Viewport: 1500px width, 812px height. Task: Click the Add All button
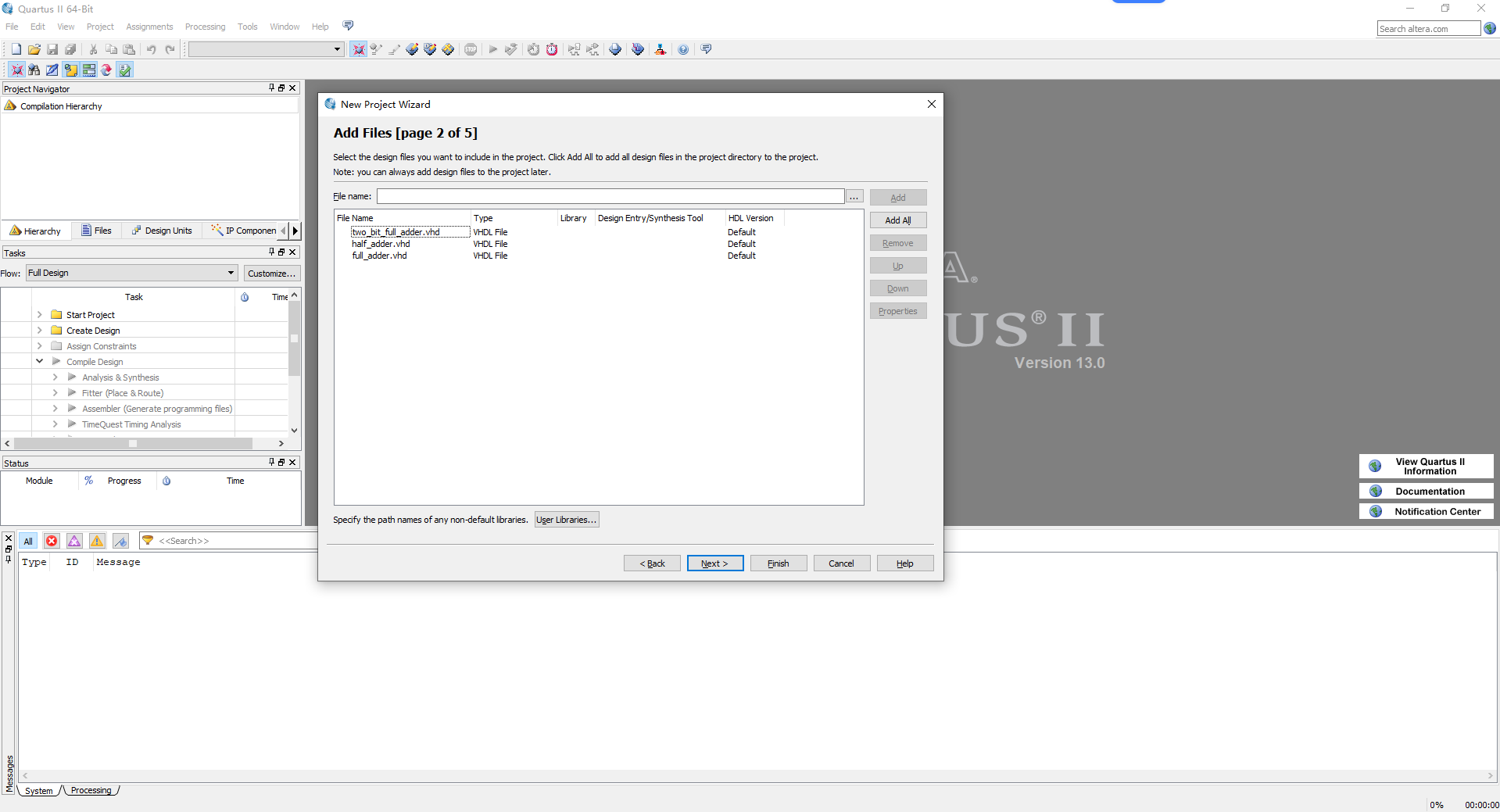pos(898,220)
